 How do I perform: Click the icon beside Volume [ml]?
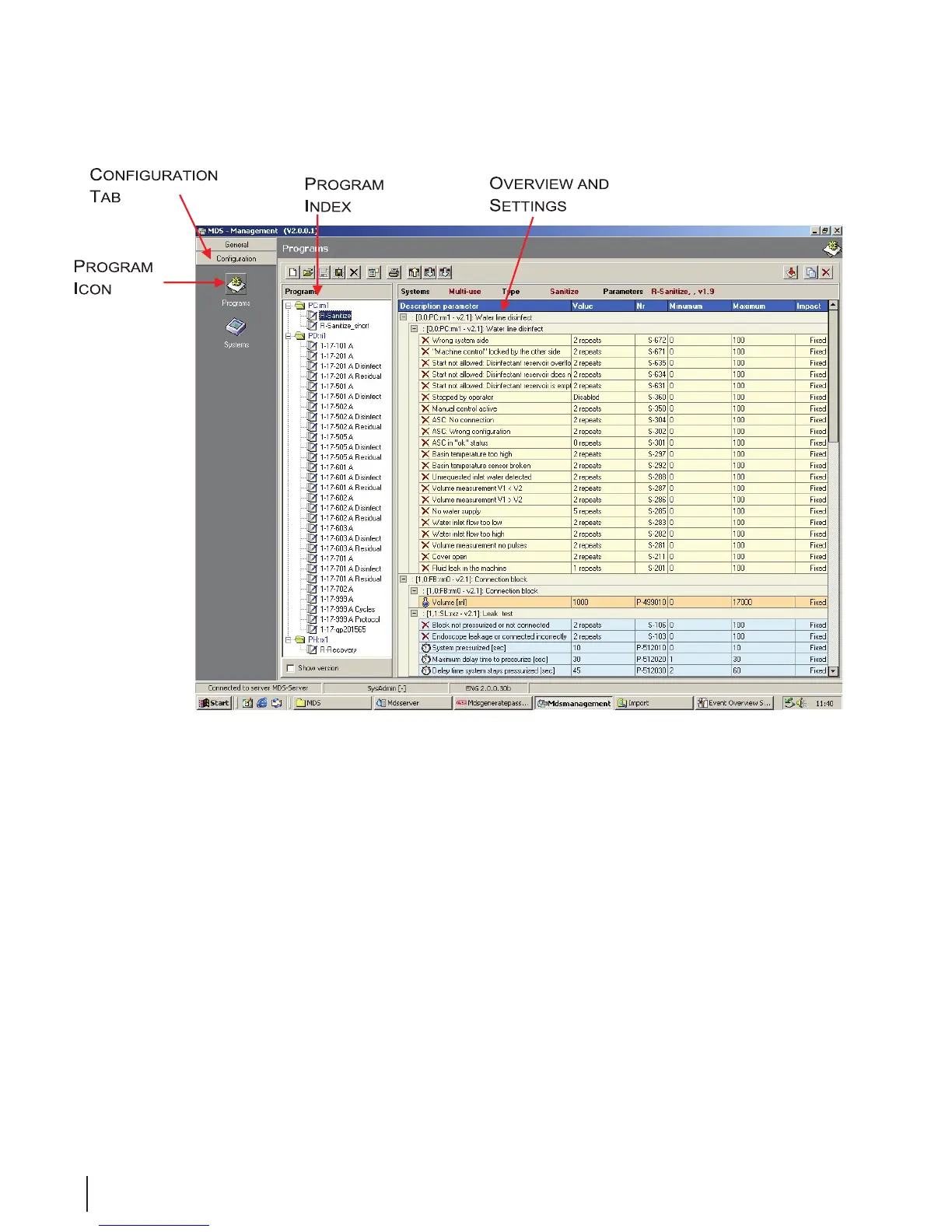tap(425, 602)
